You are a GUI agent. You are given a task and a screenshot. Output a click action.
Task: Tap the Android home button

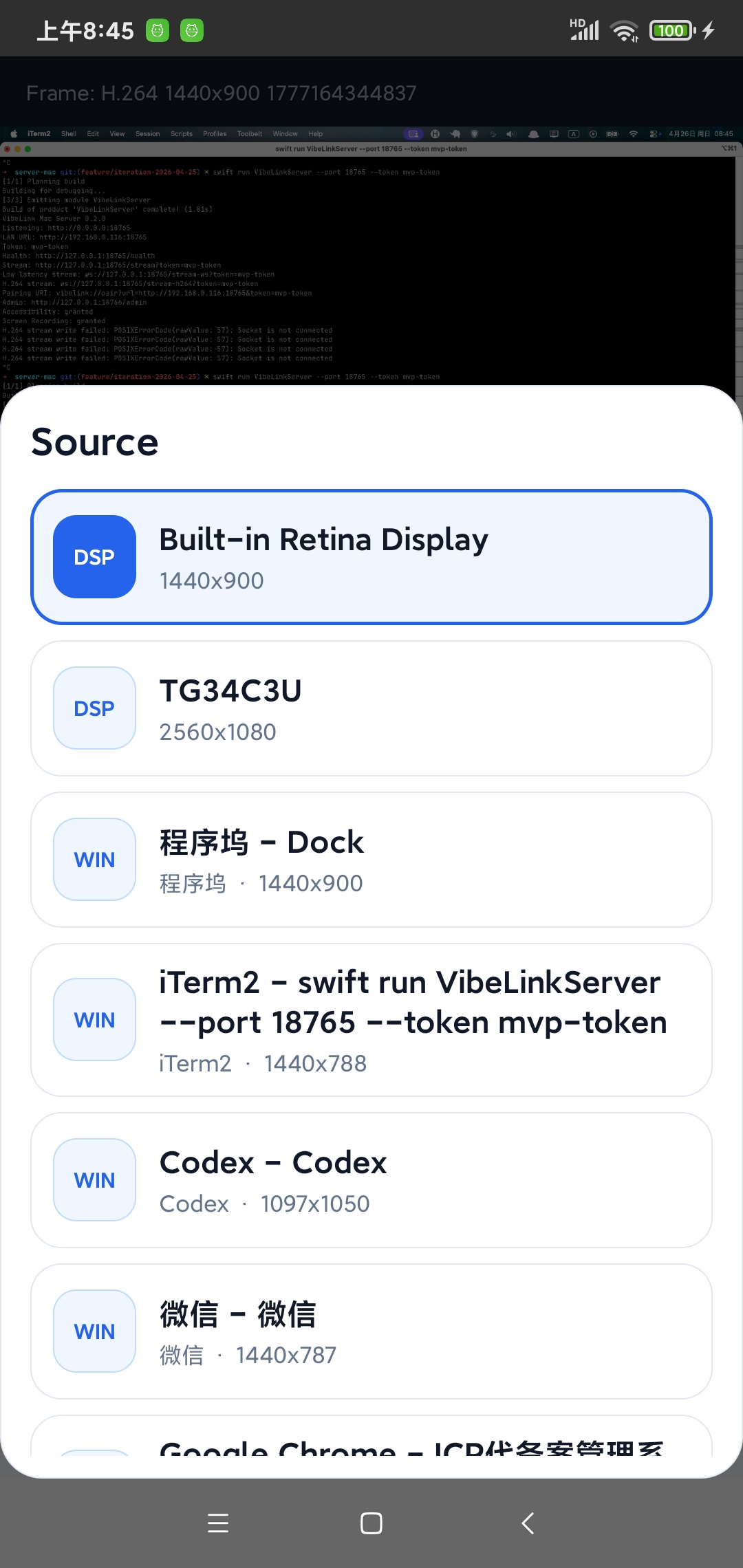(371, 1523)
